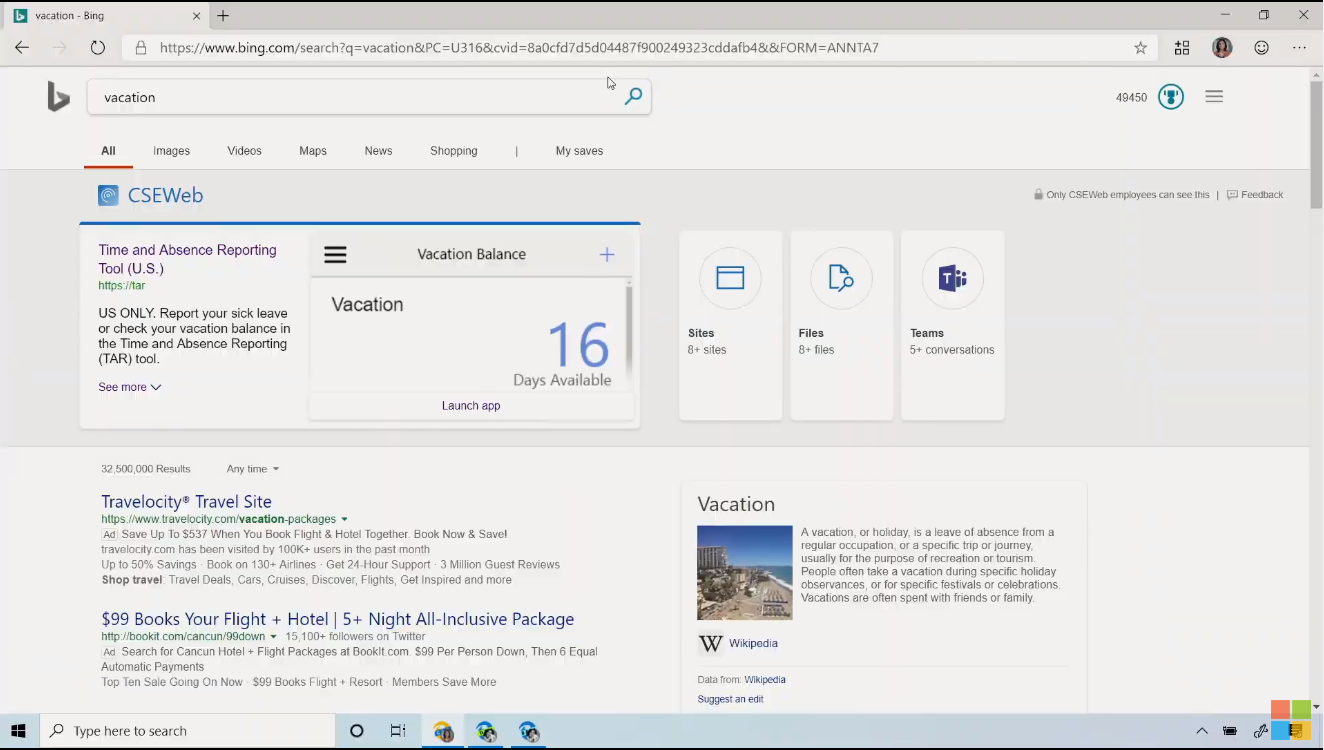Add this page to favorites star
The image size is (1324, 750).
click(1140, 47)
